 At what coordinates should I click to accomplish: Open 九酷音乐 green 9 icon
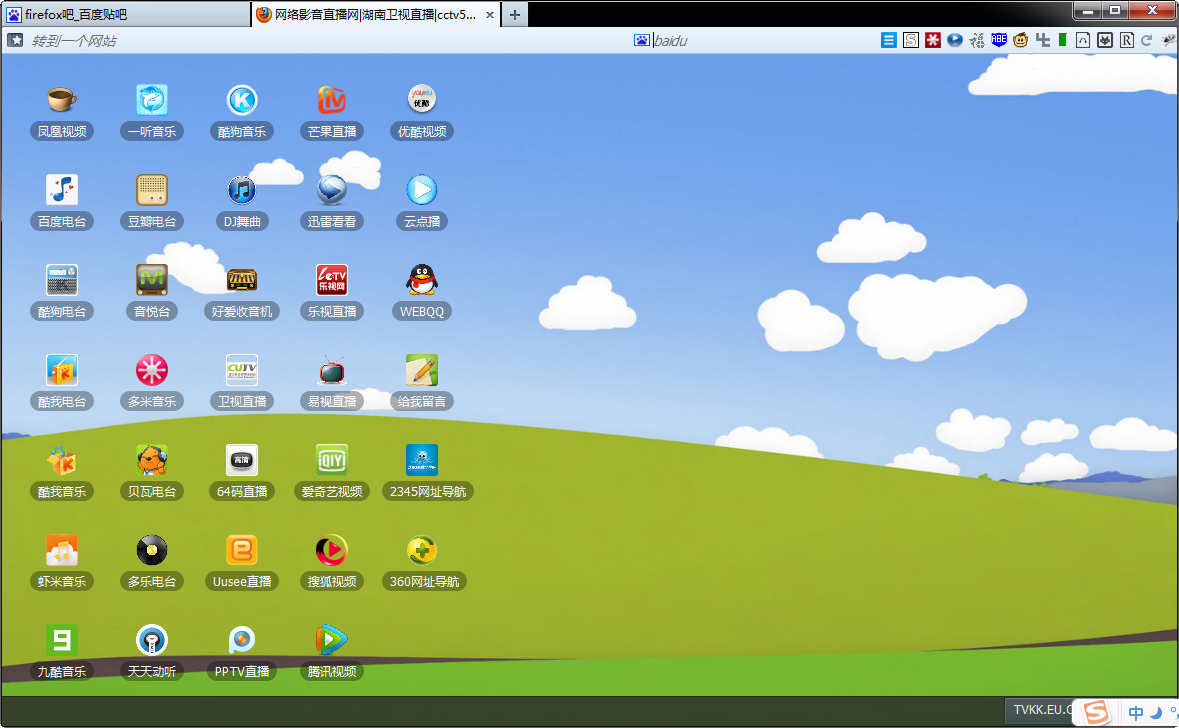[x=62, y=640]
